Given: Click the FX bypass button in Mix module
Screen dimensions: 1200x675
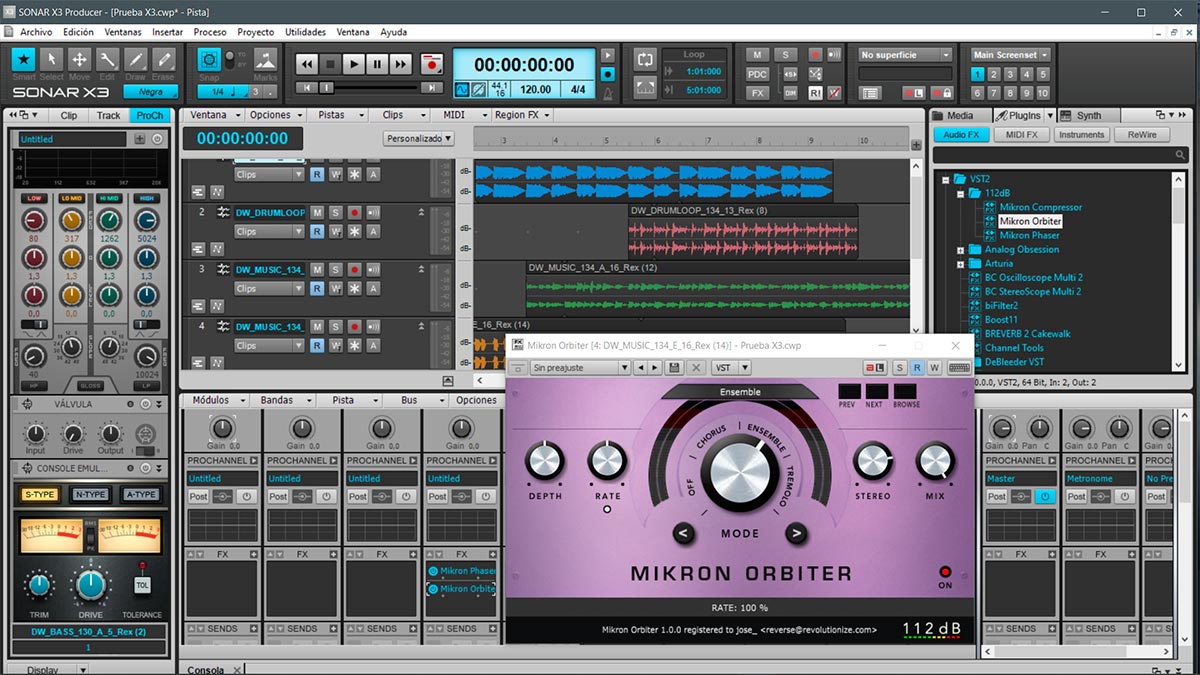Looking at the screenshot, I should 757,92.
